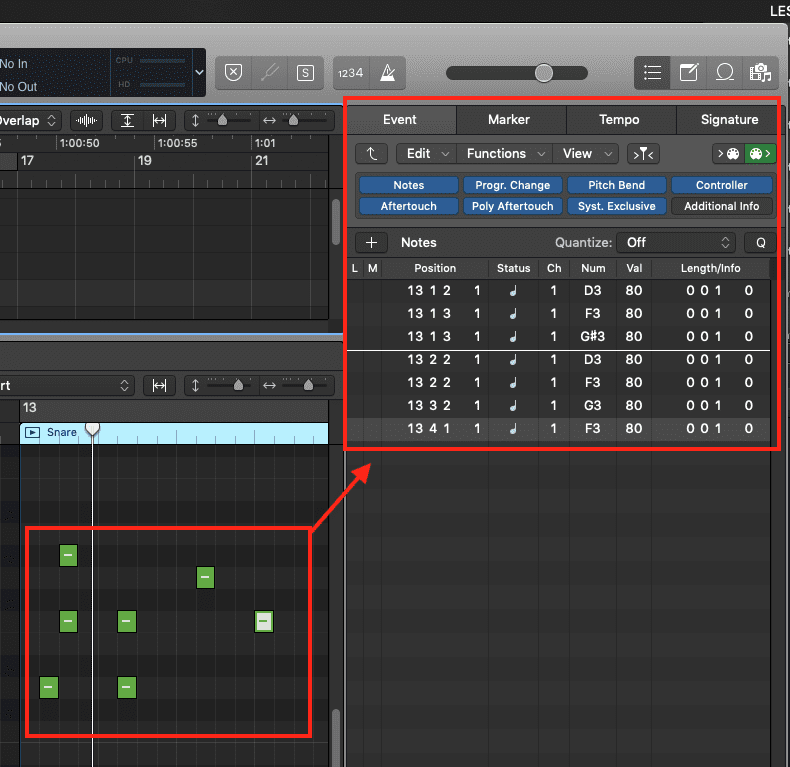Toggle the green MIDI Out palette button
Screen dimensions: 790x767
760,154
